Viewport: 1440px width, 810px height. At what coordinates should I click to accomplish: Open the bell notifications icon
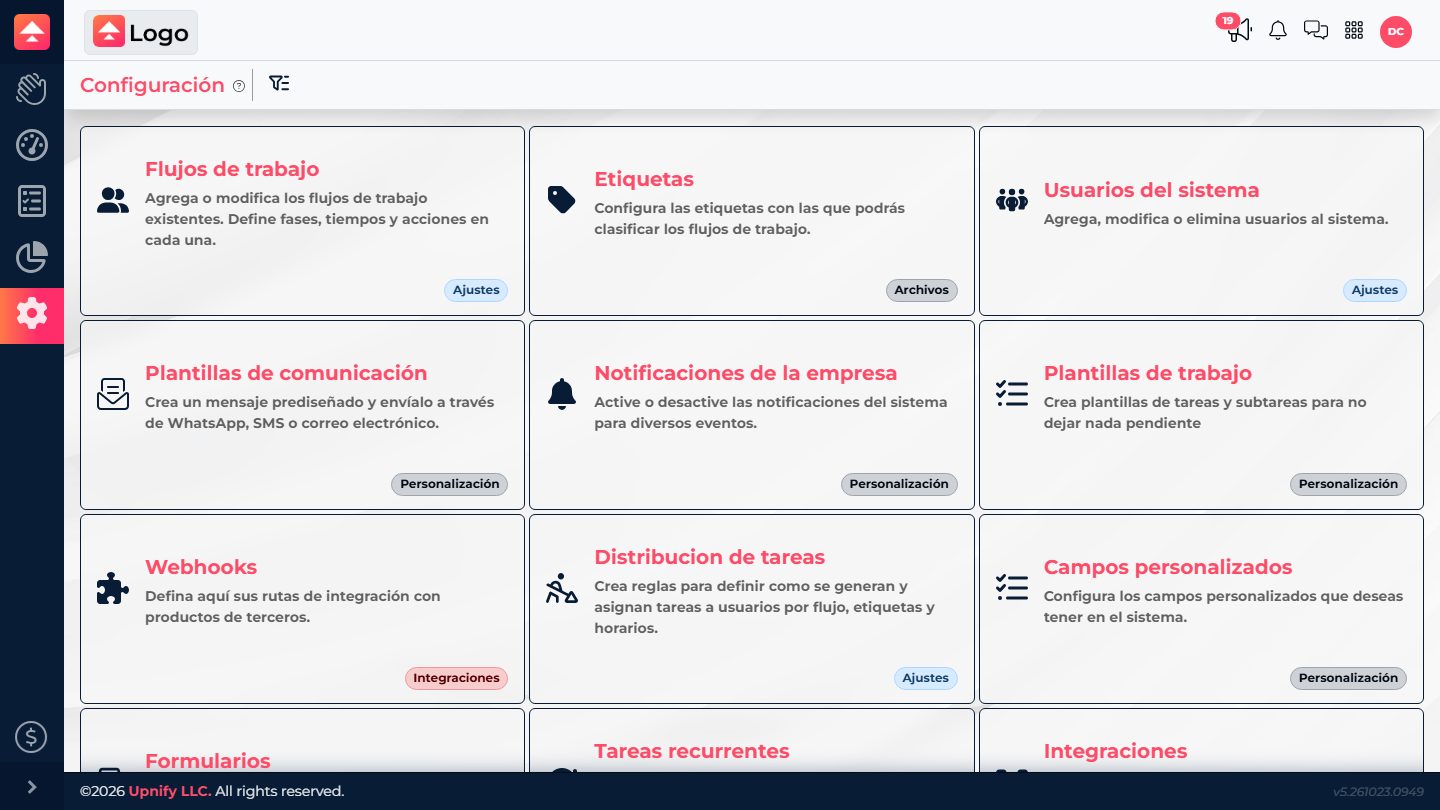(x=1278, y=31)
